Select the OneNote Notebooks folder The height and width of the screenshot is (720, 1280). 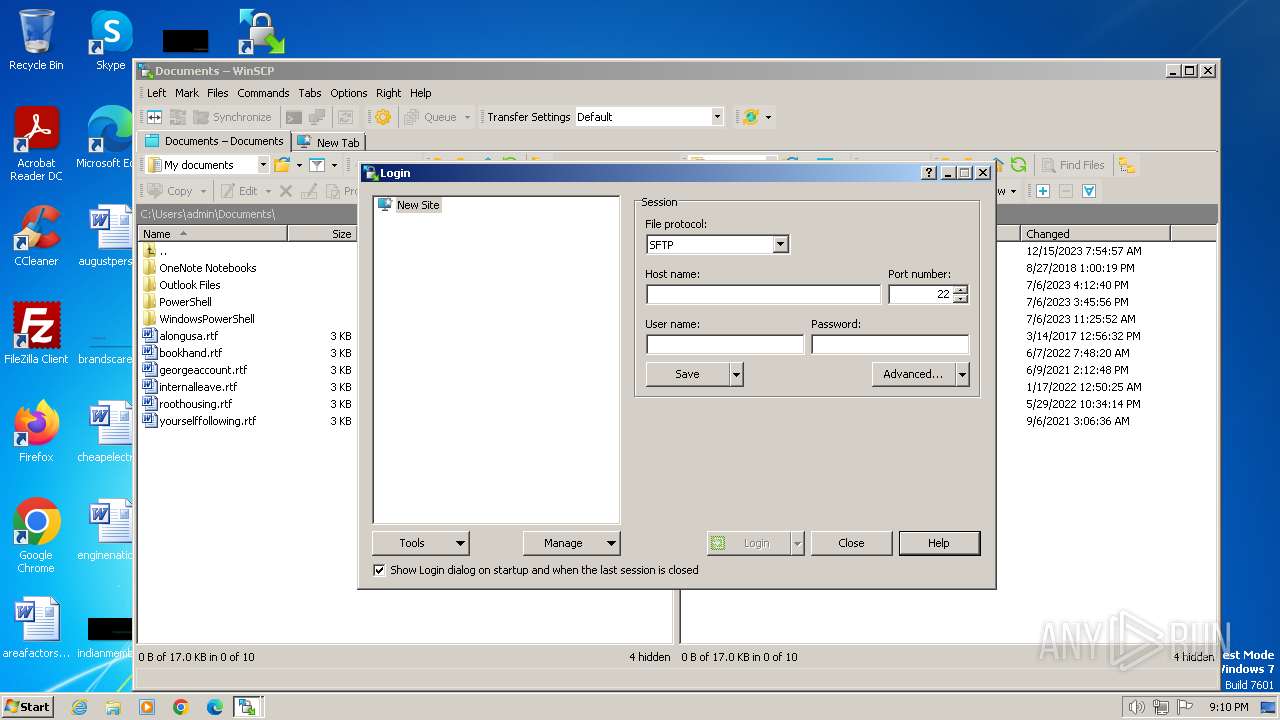point(208,268)
